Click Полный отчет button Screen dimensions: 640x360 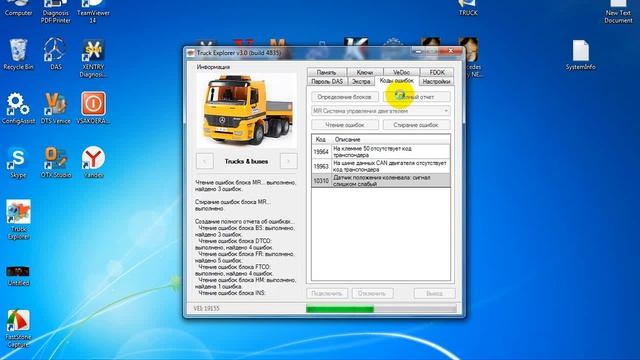point(417,97)
